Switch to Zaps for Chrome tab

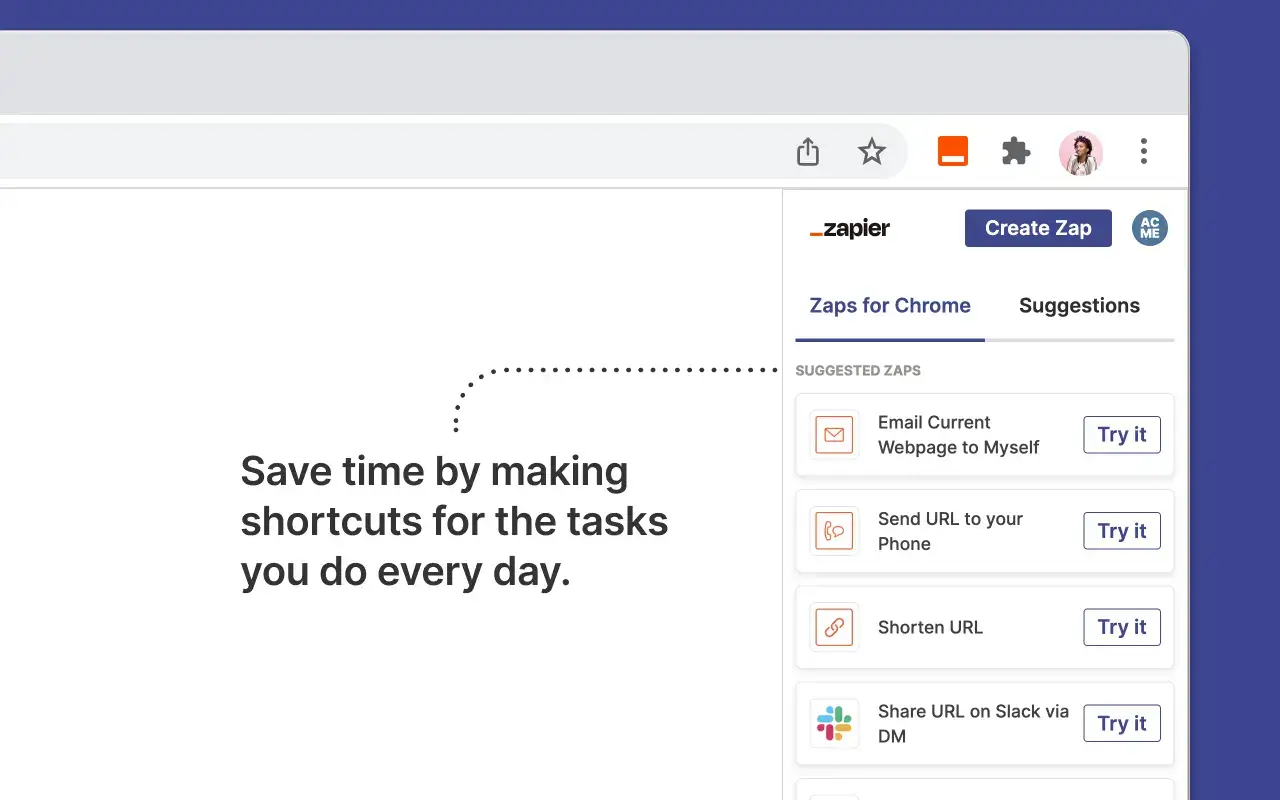(x=890, y=306)
